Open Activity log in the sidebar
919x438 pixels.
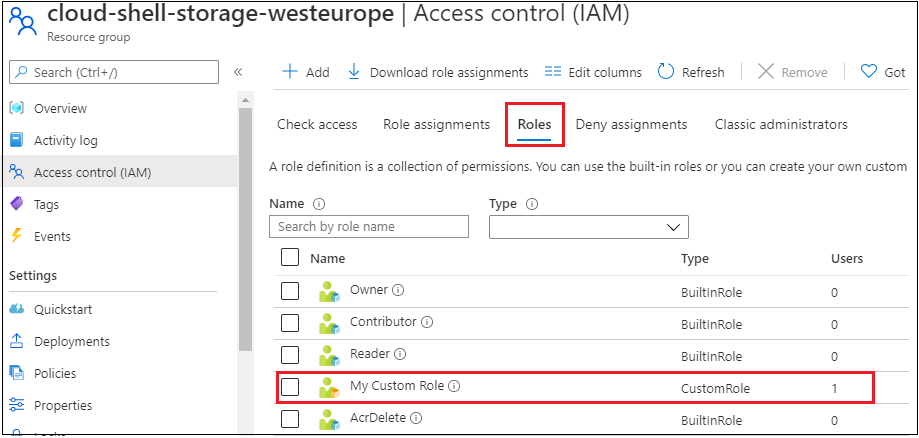[x=66, y=141]
